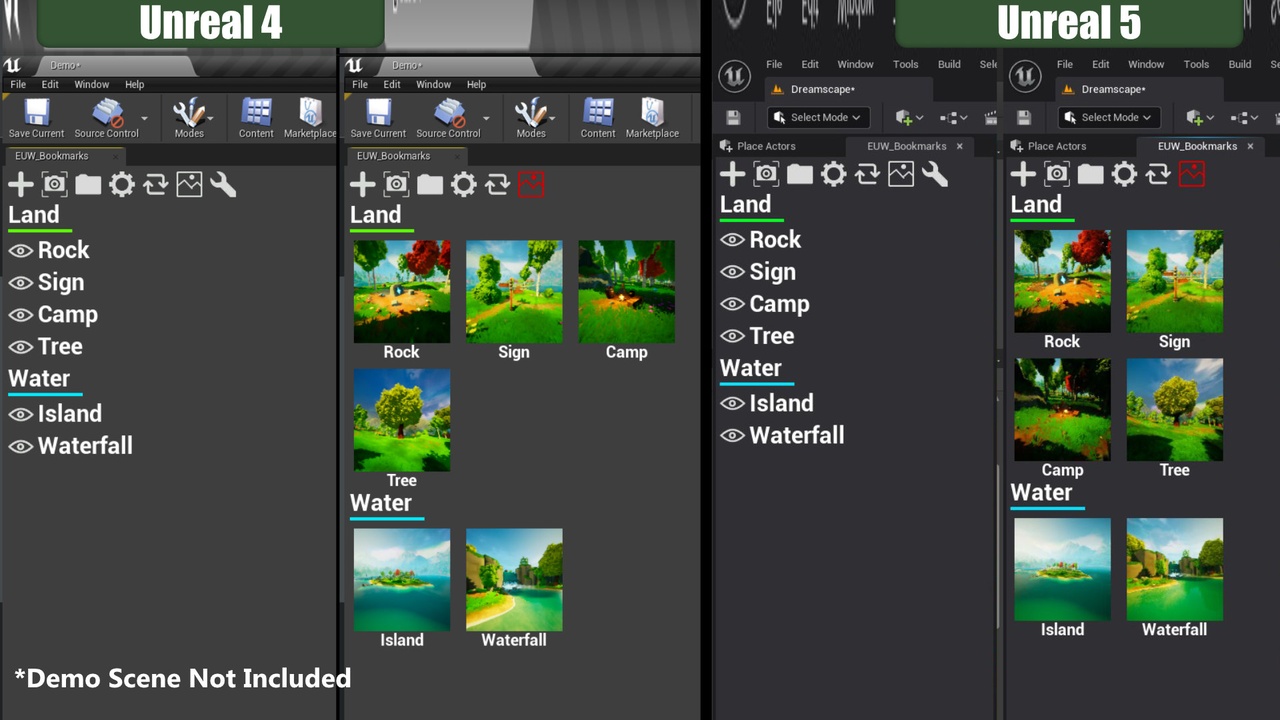Toggle the eye beside Camp in Unreal 4 list

[x=21, y=314]
